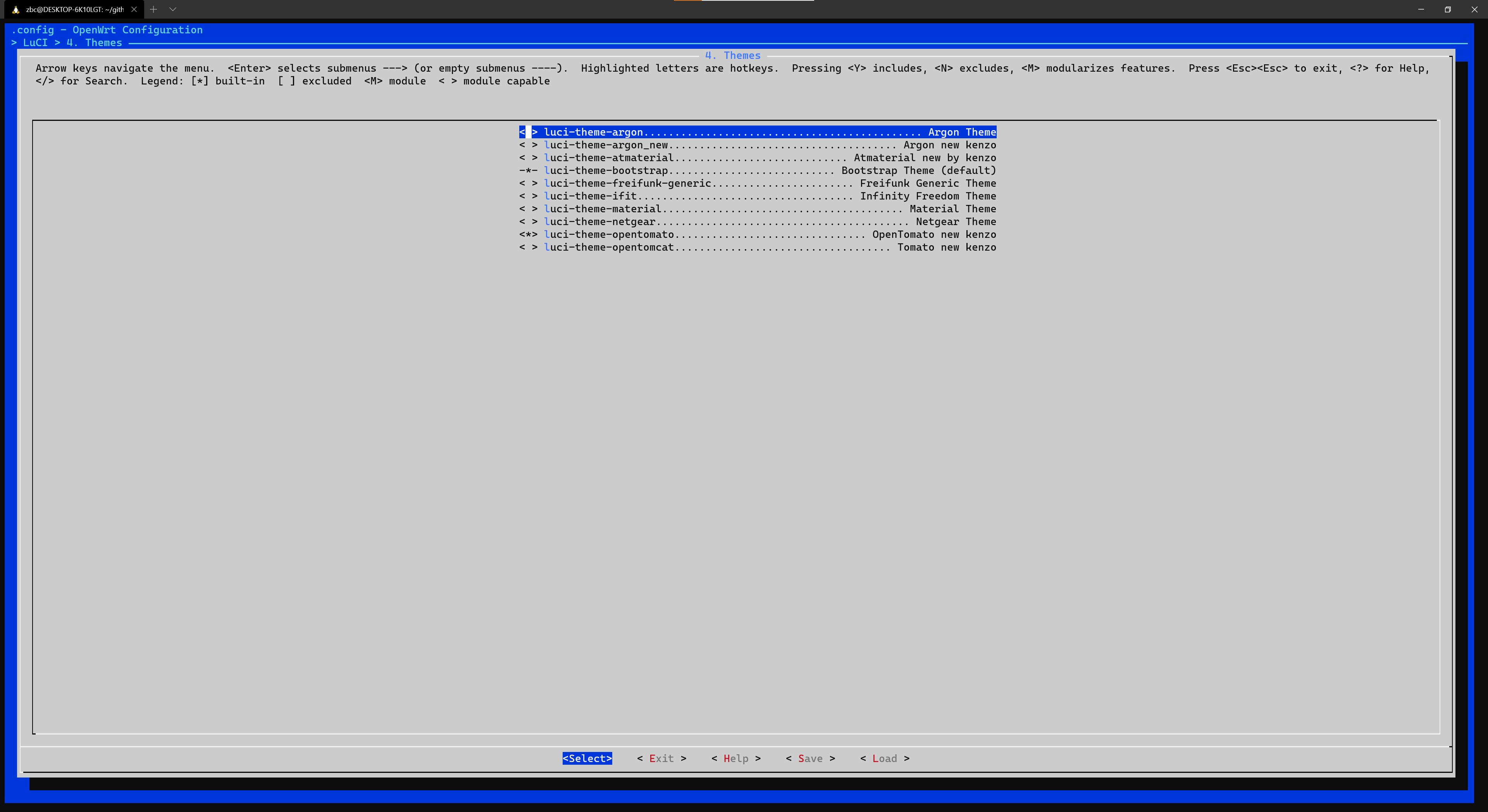Click the Linux penguin tab icon

click(15, 9)
